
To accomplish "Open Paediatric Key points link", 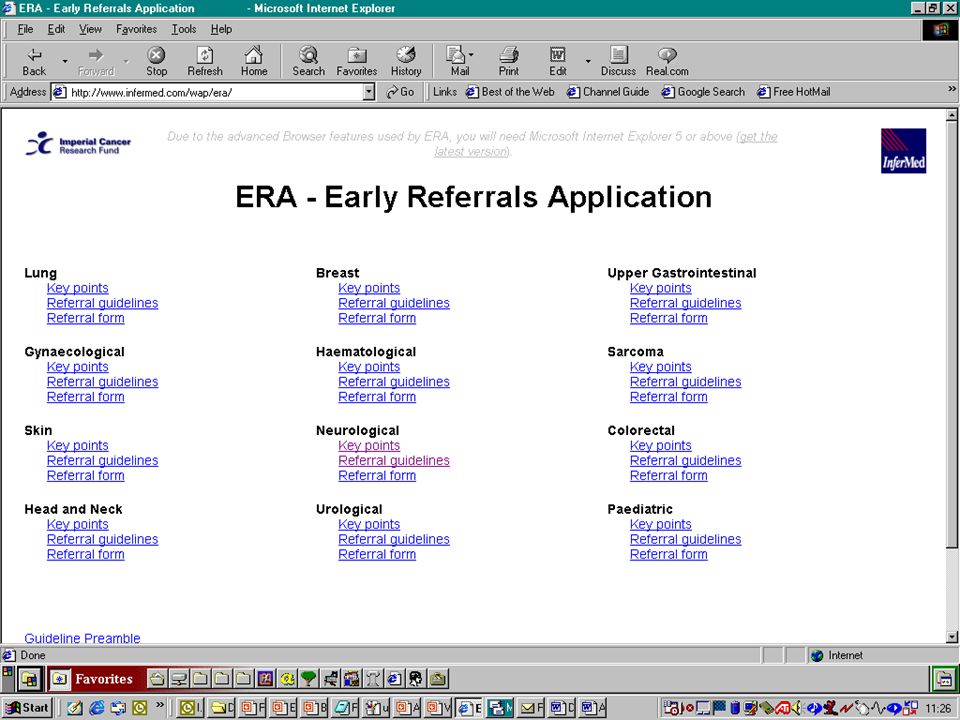I will pyautogui.click(x=661, y=524).
